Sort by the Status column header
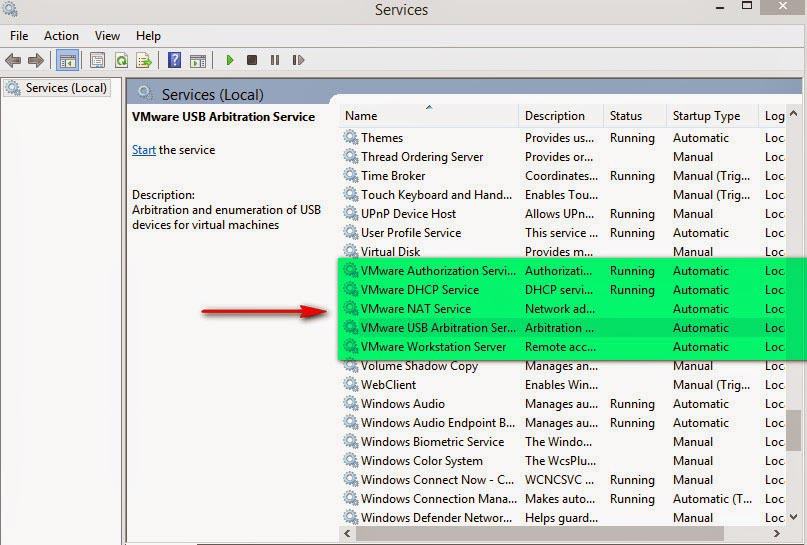The height and width of the screenshot is (545, 807). tap(626, 116)
